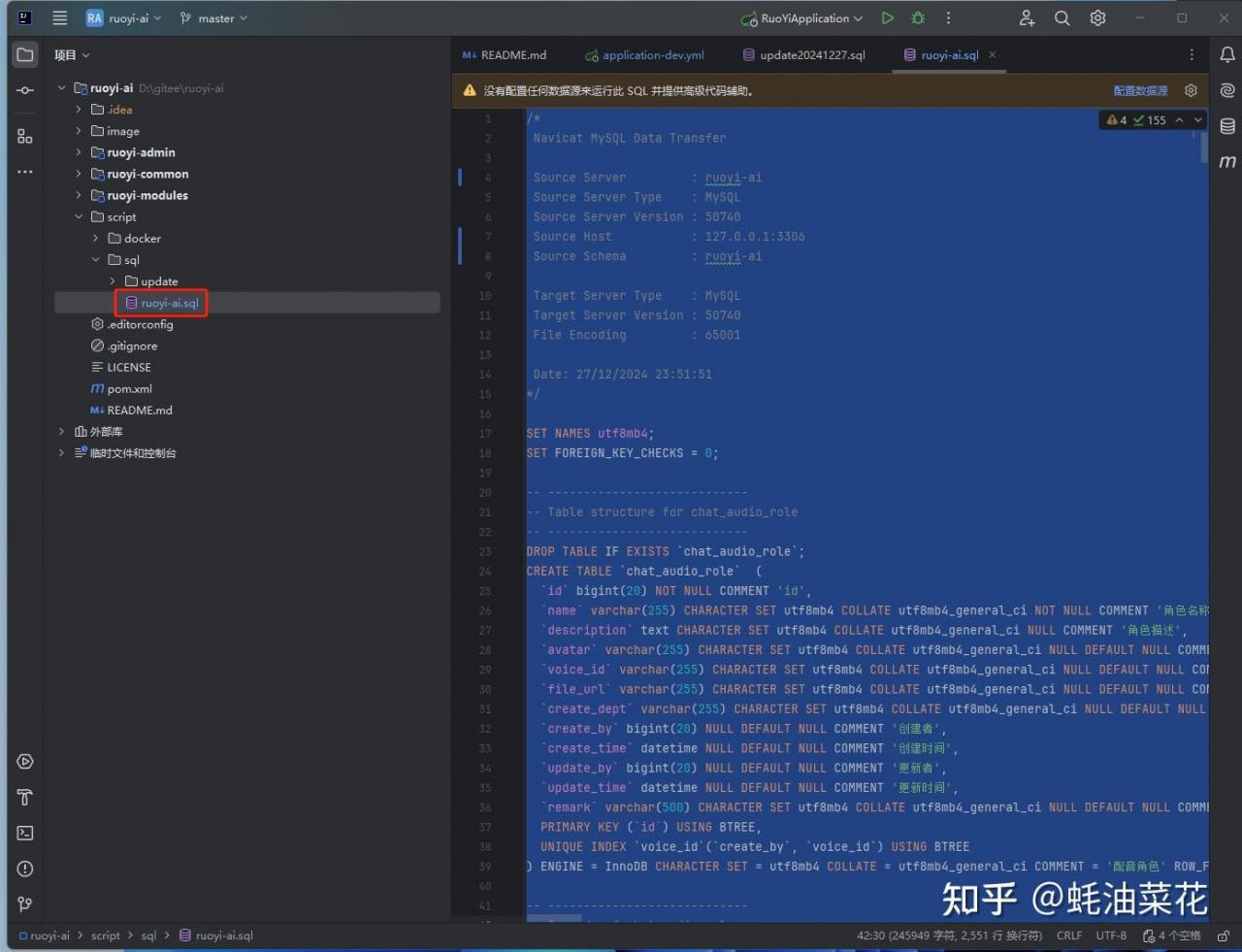Screen dimensions: 1242x952
Task: Expand 临时文件和控制台 node
Action: (62, 453)
